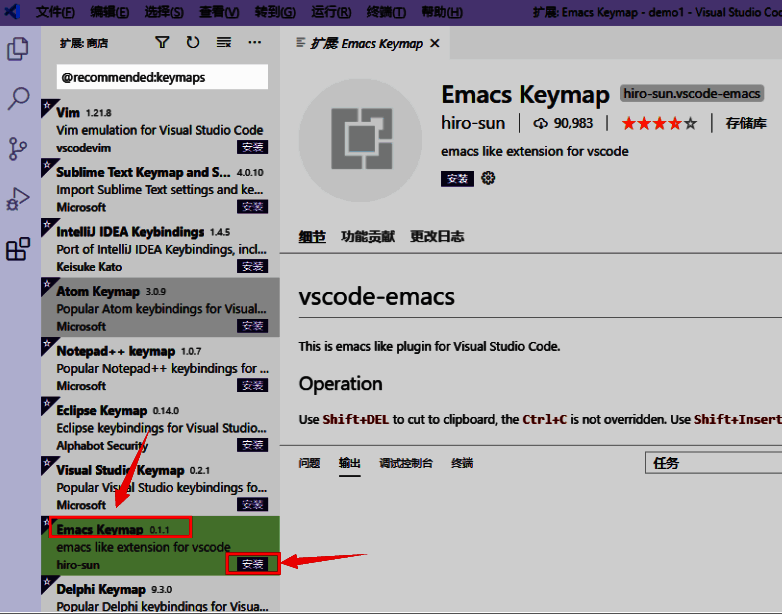782x615 pixels.
Task: Click the filter extensions funnel icon
Action: point(163,43)
